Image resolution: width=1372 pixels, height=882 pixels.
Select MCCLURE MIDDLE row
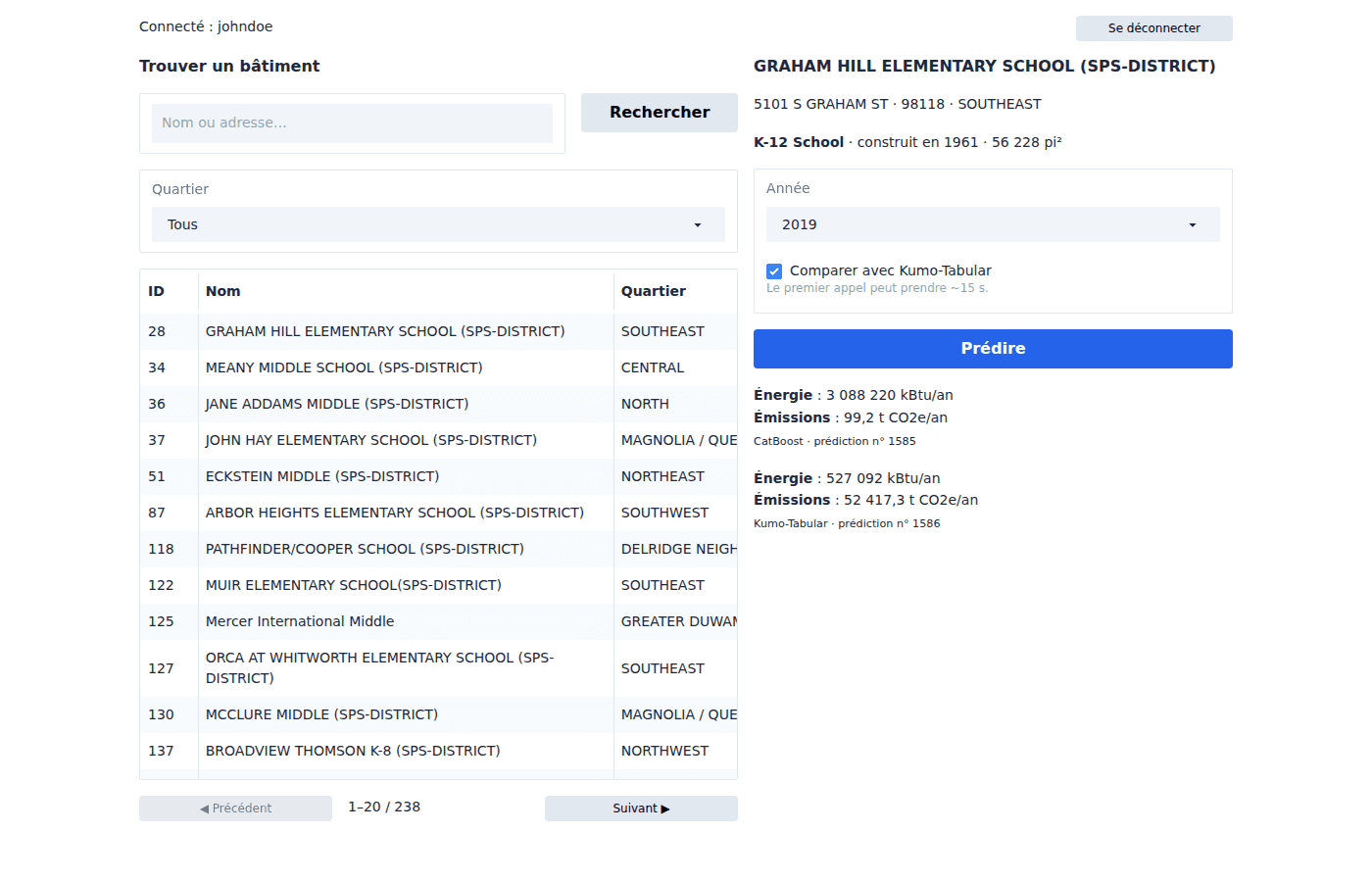click(438, 714)
